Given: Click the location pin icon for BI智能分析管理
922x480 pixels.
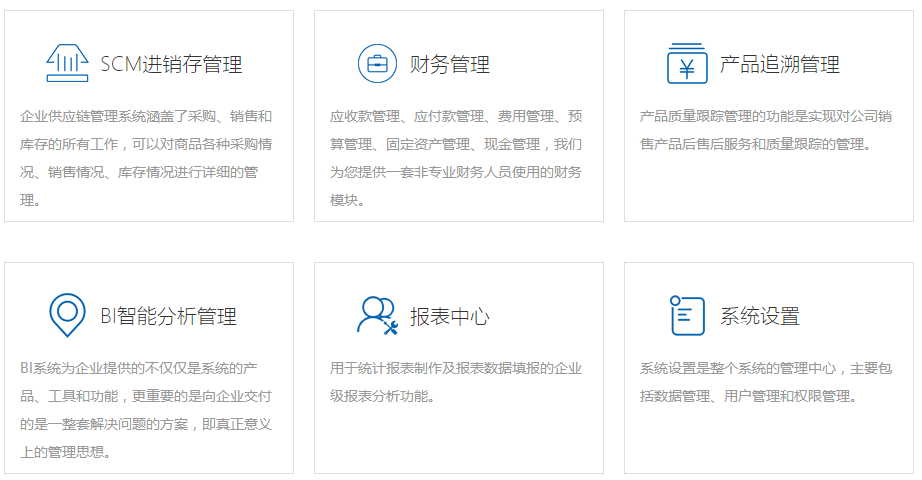Looking at the screenshot, I should pyautogui.click(x=68, y=315).
